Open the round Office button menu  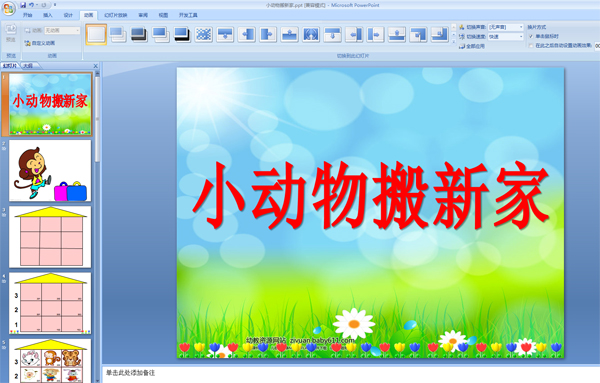click(x=8, y=8)
